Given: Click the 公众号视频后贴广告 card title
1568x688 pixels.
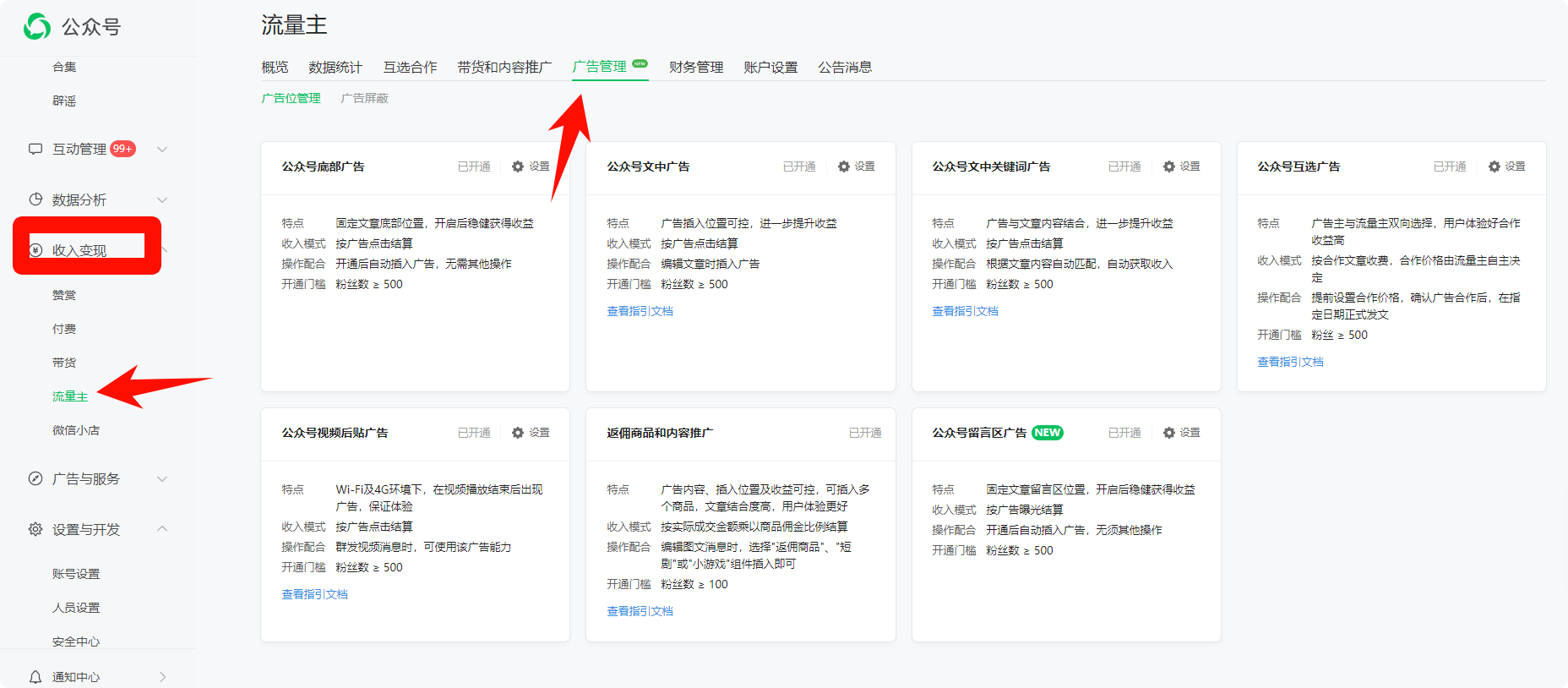Looking at the screenshot, I should click(335, 433).
